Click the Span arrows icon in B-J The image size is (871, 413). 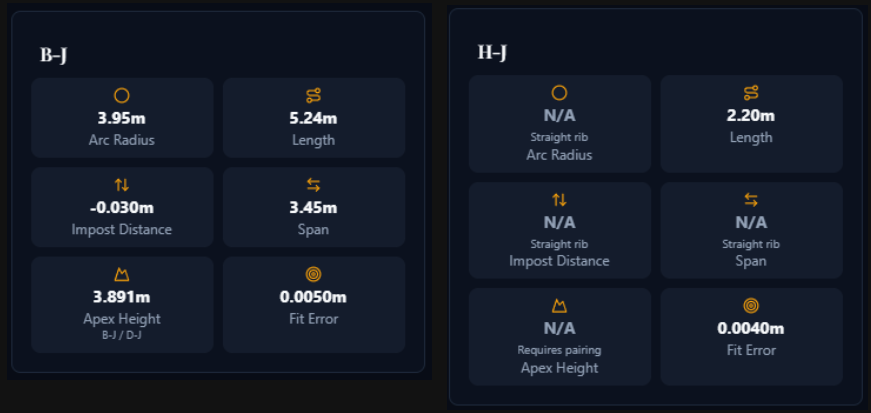point(313,185)
